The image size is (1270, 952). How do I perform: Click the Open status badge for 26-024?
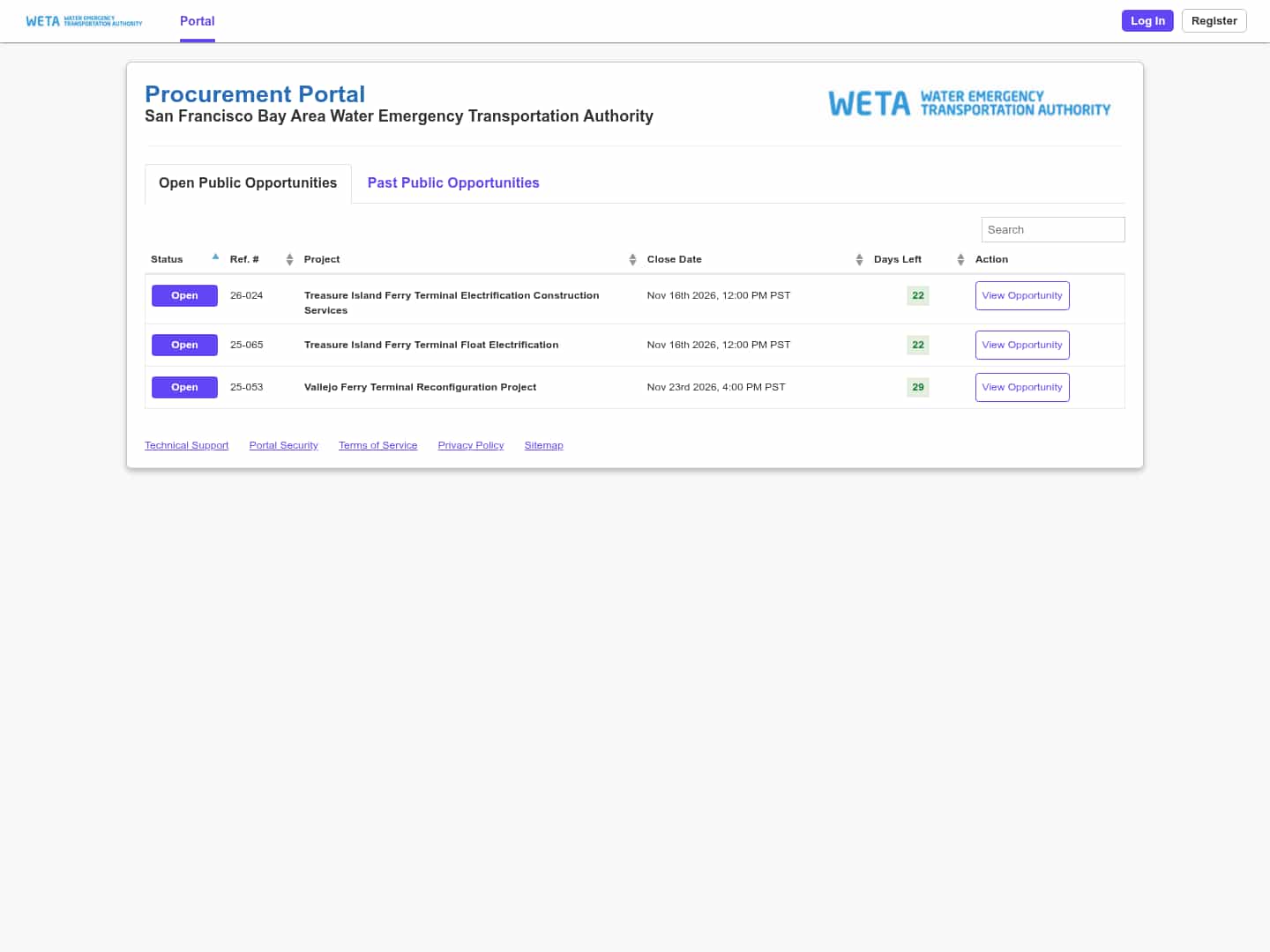(184, 295)
